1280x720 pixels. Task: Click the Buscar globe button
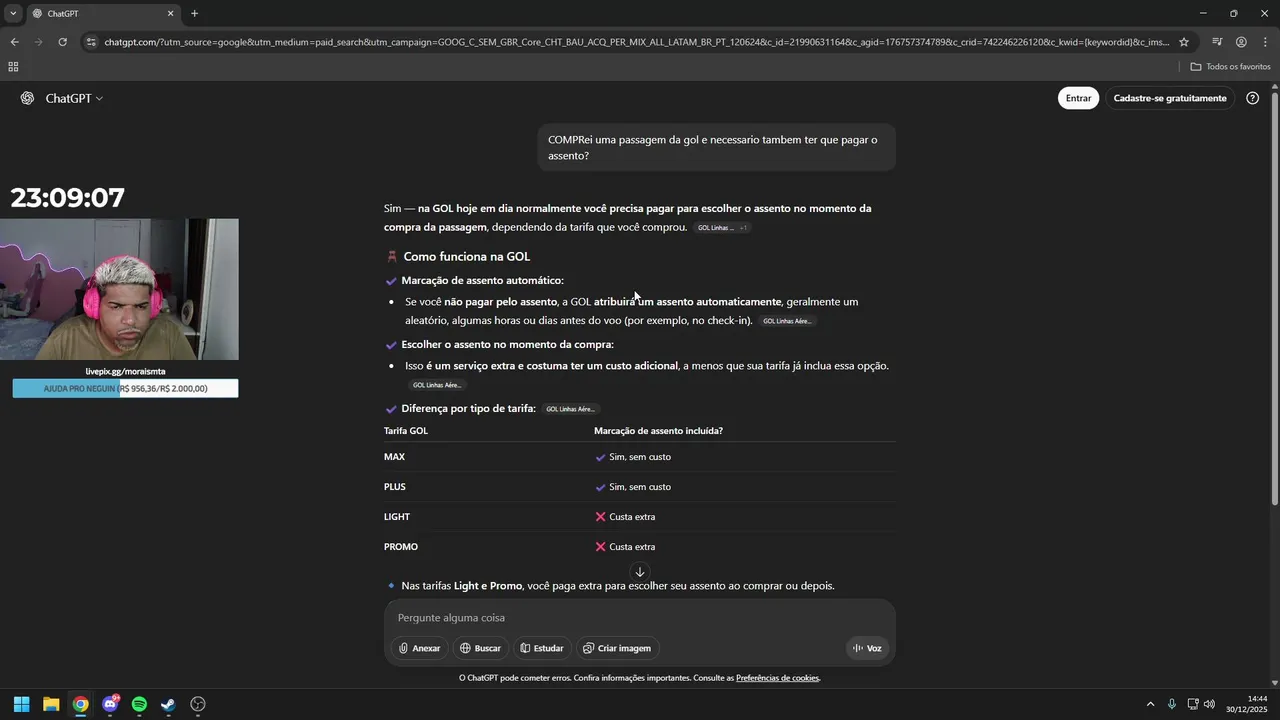click(x=480, y=648)
